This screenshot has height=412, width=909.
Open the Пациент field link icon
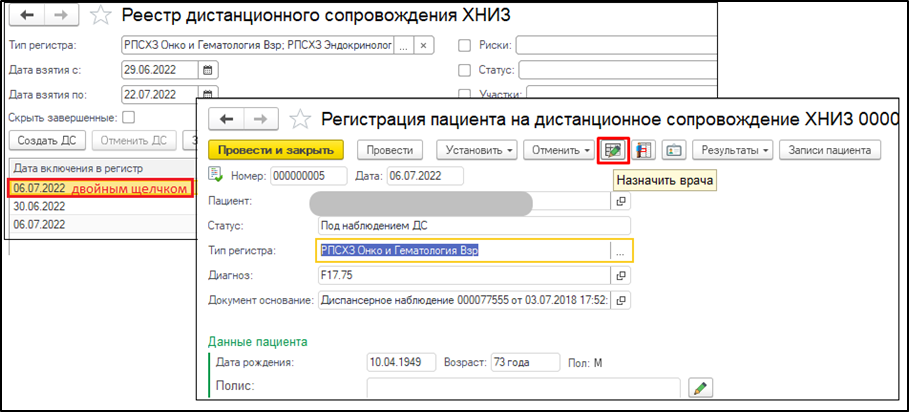[x=621, y=201]
